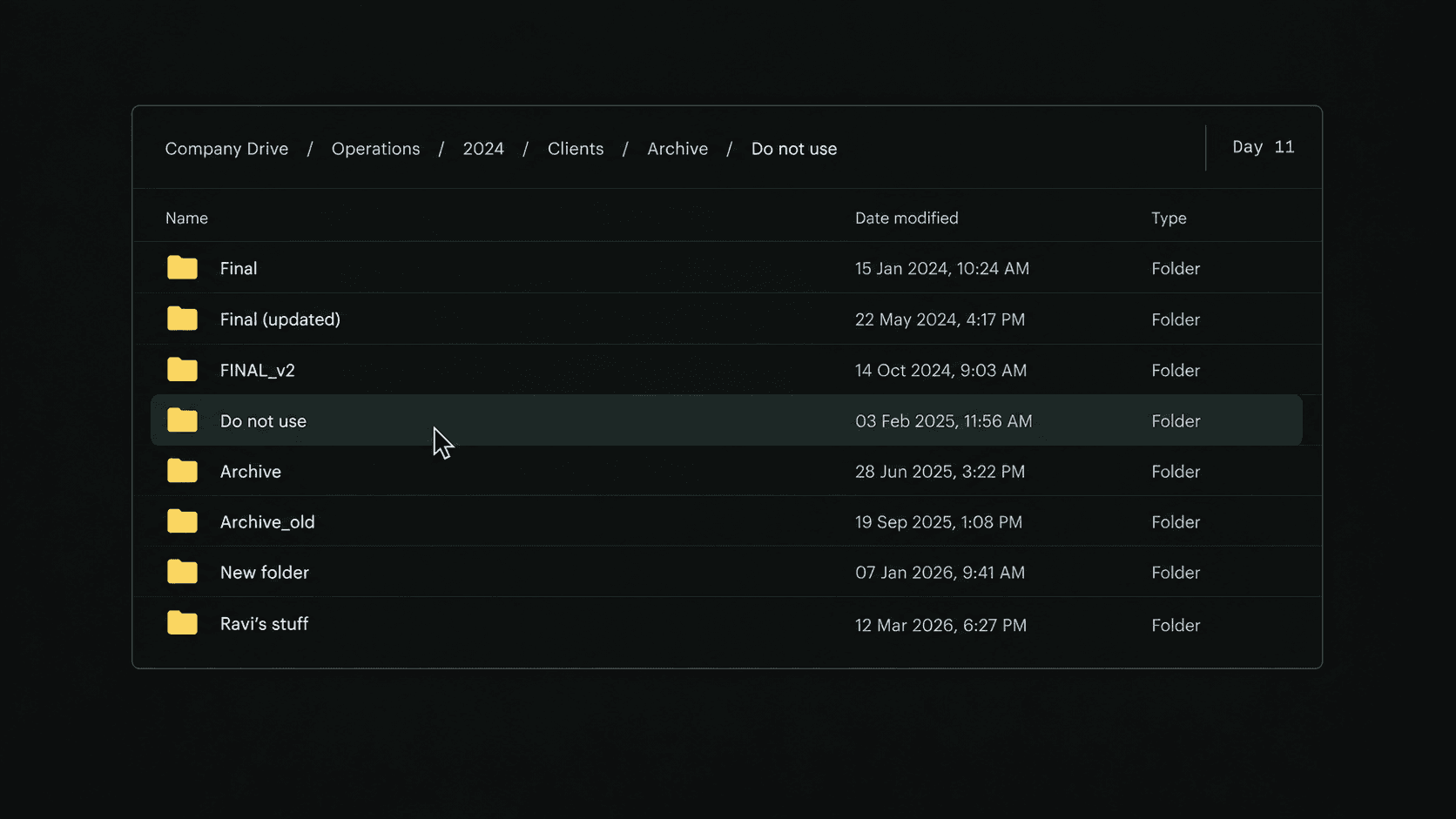This screenshot has height=819, width=1456.
Task: Select the Archive_old folder icon
Action: 182,521
